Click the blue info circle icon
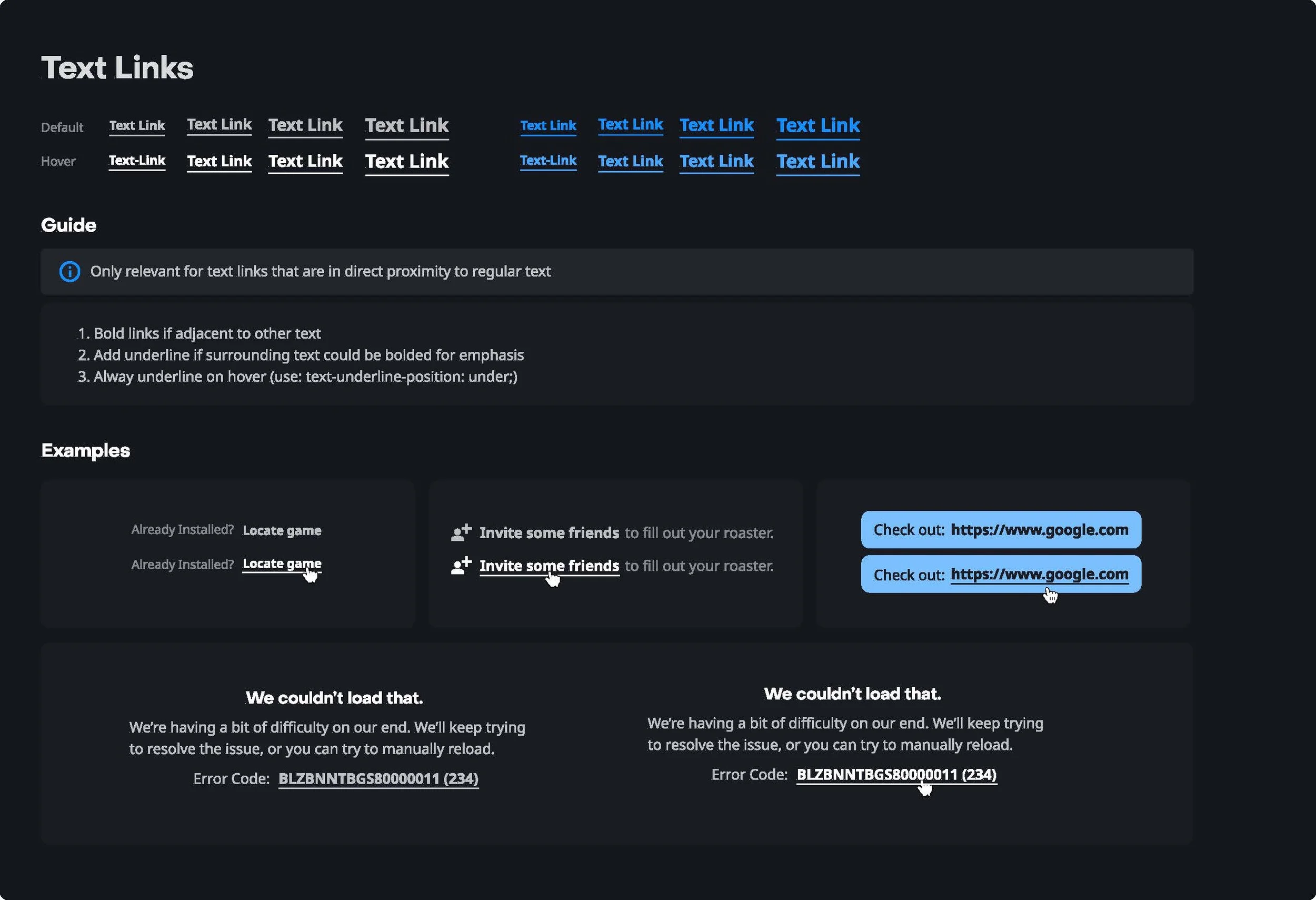1316x900 pixels. coord(69,271)
